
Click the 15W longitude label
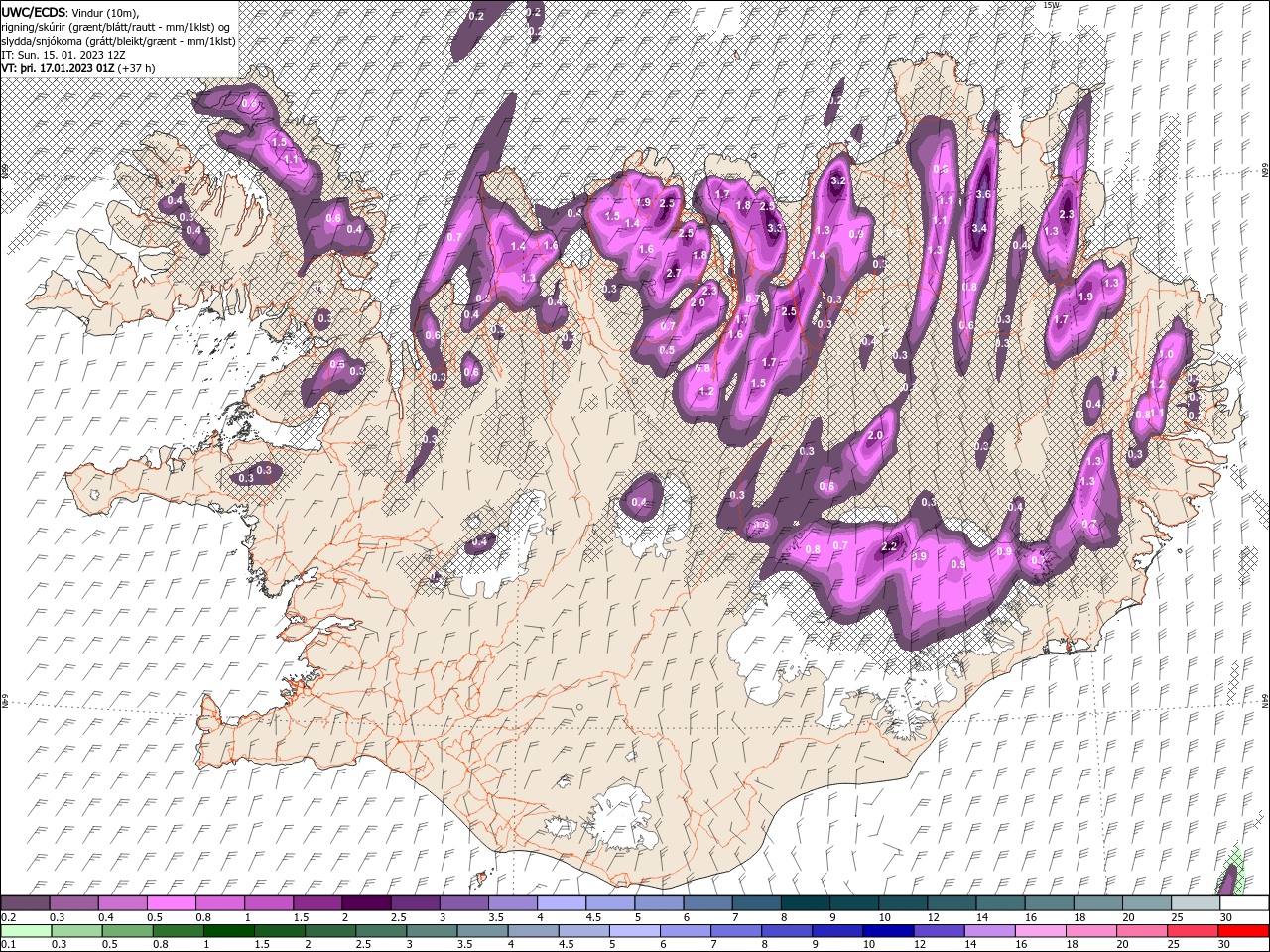(x=1051, y=5)
